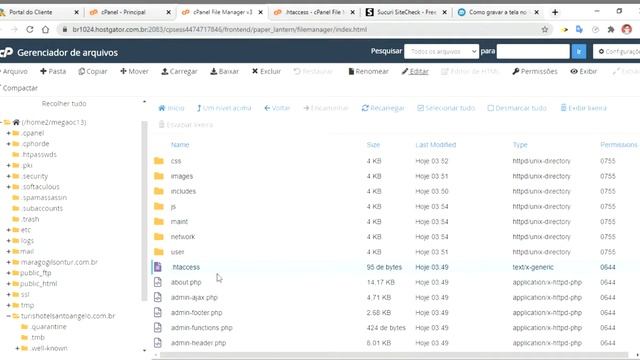The width and height of the screenshot is (640, 360).
Task: Bookmark page with the star icon
Action: 544,29
